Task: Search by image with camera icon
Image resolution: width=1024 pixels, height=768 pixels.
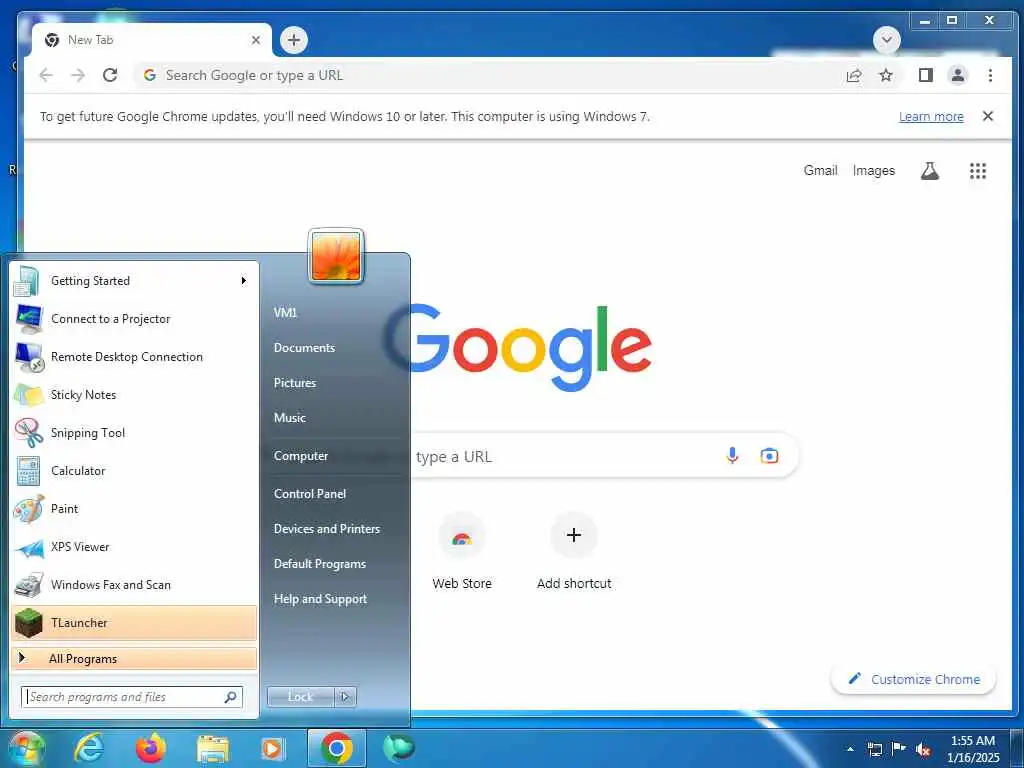Action: point(769,456)
